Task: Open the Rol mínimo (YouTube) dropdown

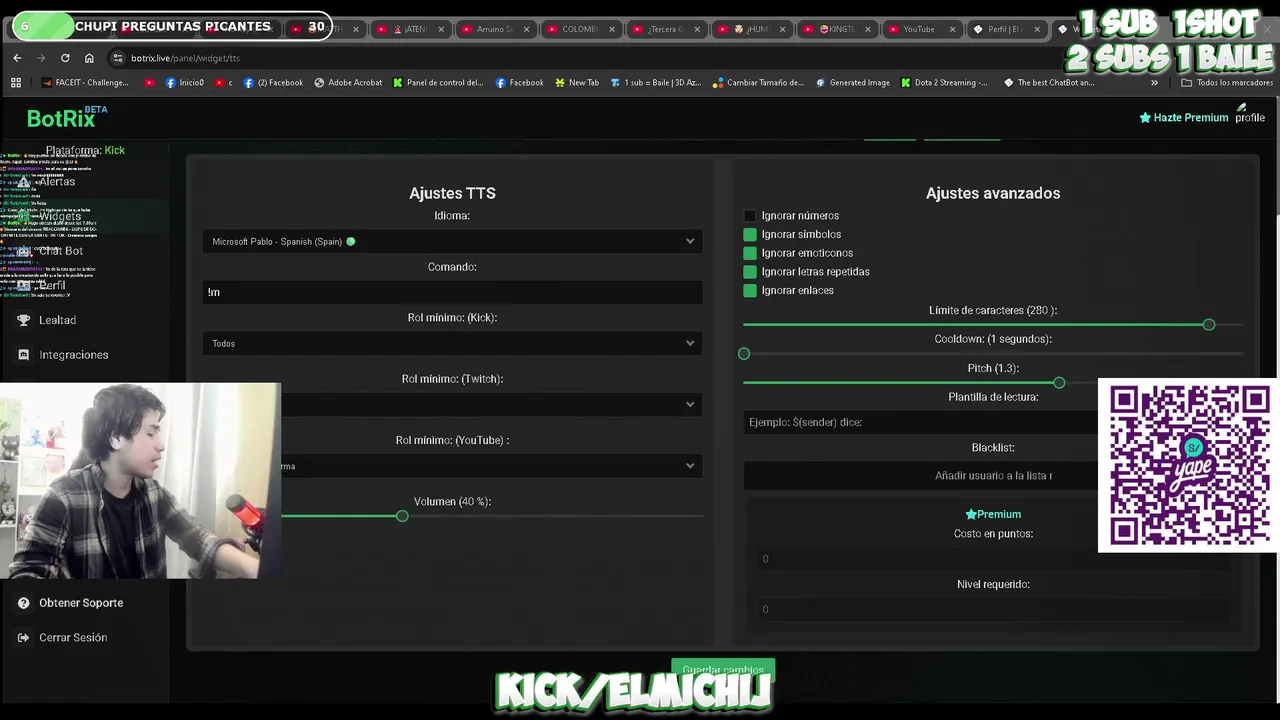Action: click(490, 466)
